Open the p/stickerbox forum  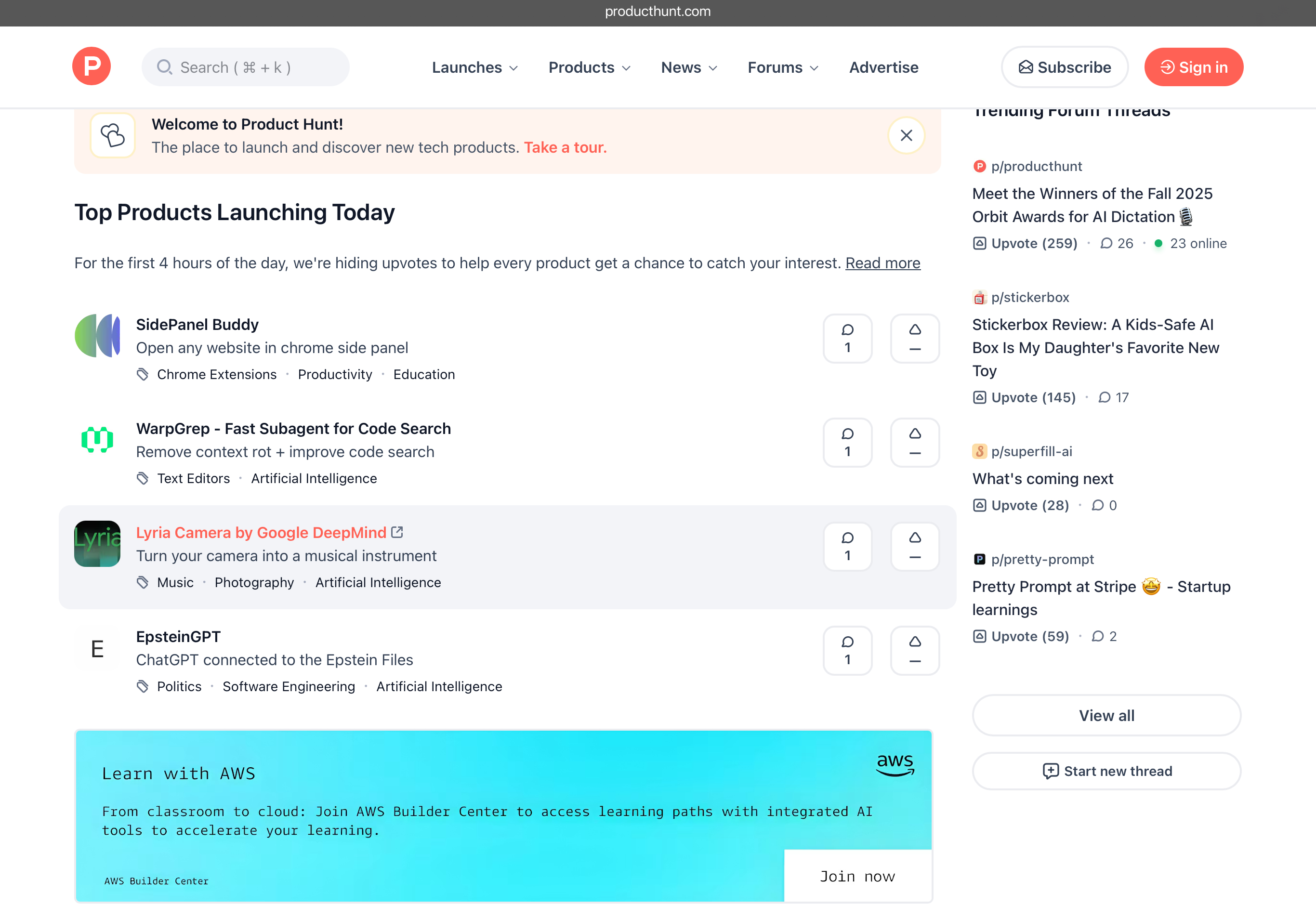pos(1030,297)
